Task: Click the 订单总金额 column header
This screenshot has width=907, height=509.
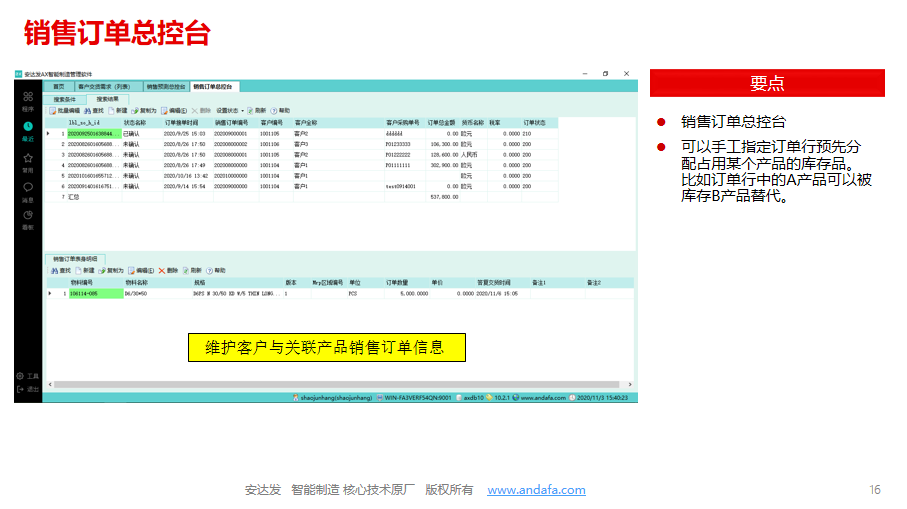Action: pos(442,122)
